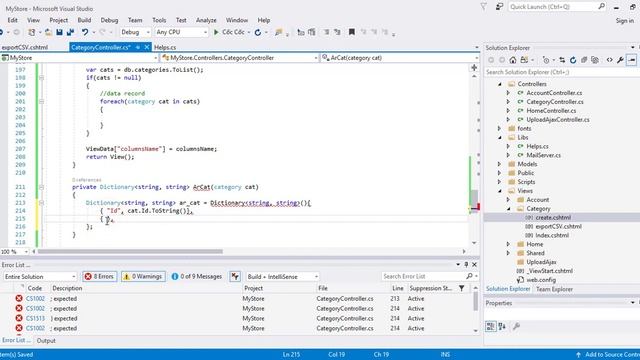Screen dimensions: 640x360
Task: Click the Save icon in toolbar
Action: 59,32
